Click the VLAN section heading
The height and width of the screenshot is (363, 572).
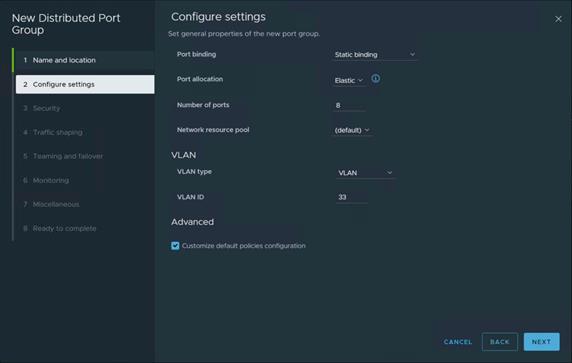tap(183, 155)
